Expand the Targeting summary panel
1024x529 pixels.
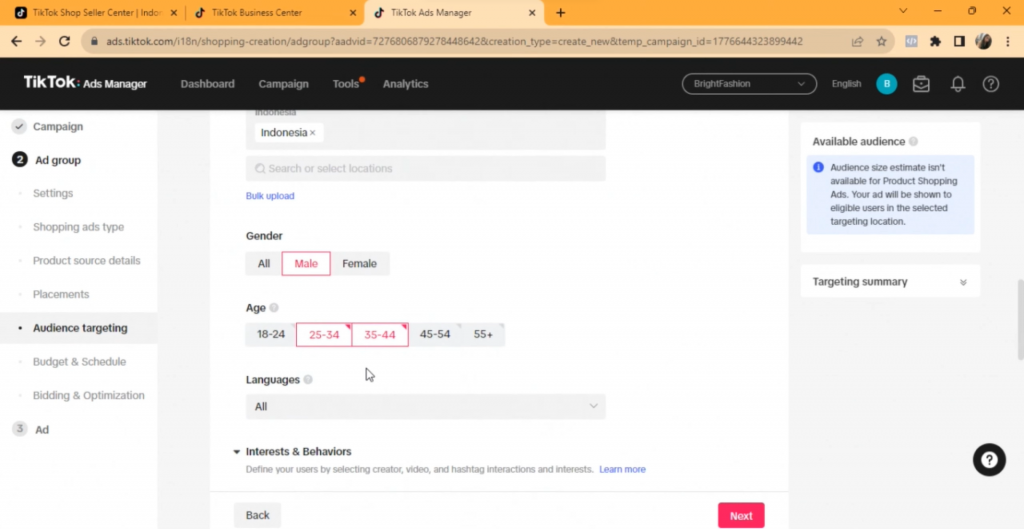(963, 282)
